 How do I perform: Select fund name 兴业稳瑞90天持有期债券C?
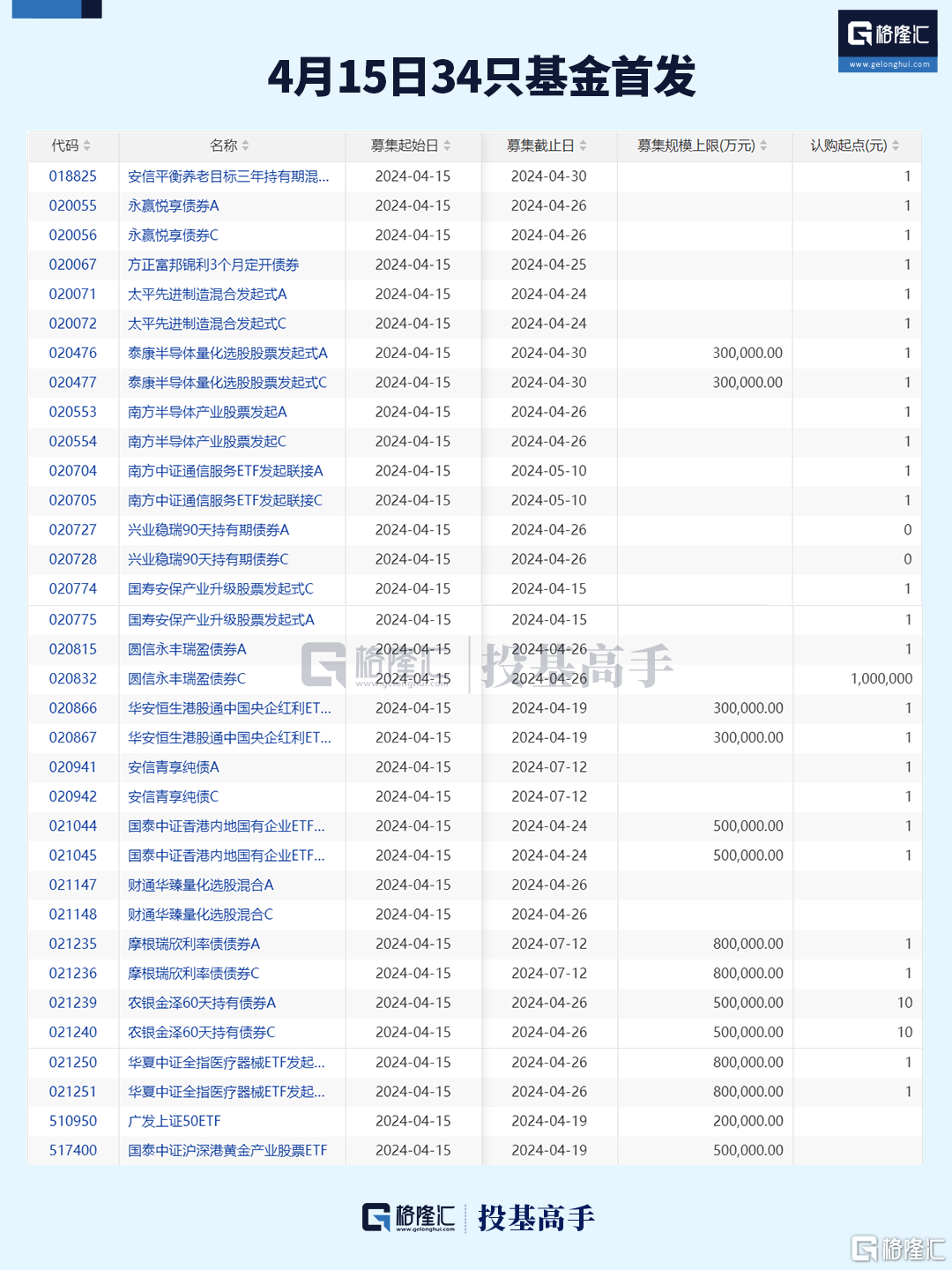(x=208, y=559)
